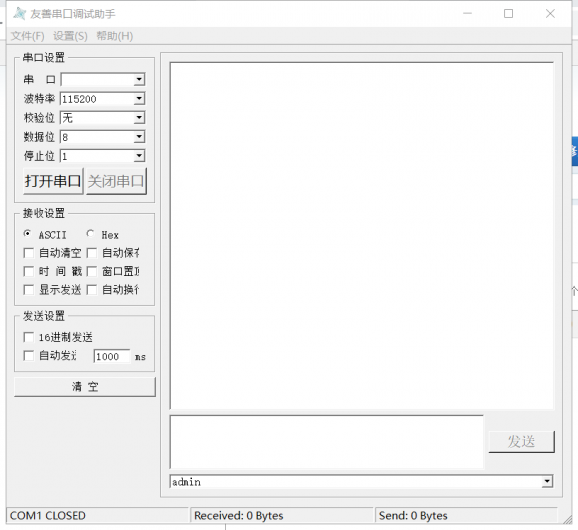
Task: Click the COM1 CLOSED status text
Action: coord(48,515)
